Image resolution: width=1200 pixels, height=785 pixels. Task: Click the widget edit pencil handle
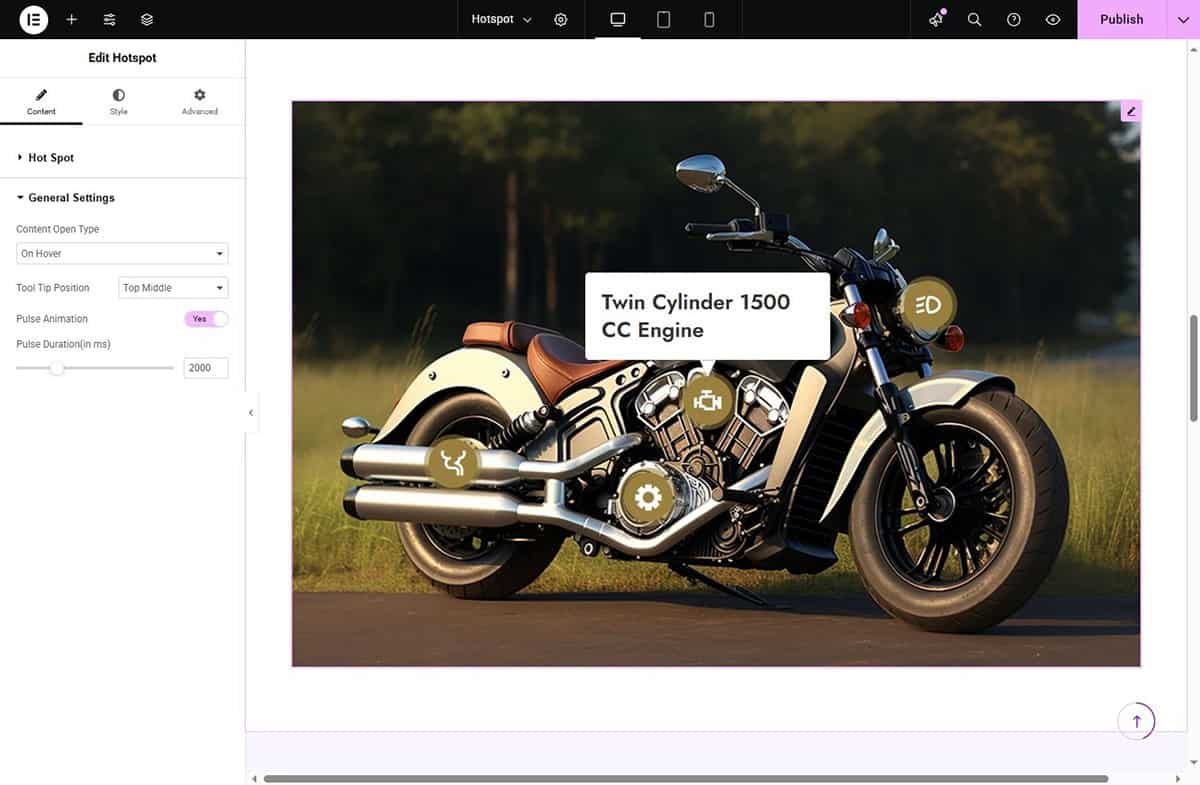(x=1131, y=111)
